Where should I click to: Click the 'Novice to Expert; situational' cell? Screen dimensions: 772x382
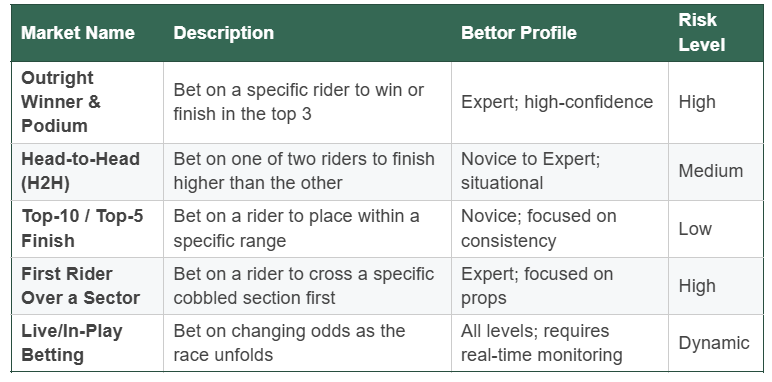coord(560,171)
